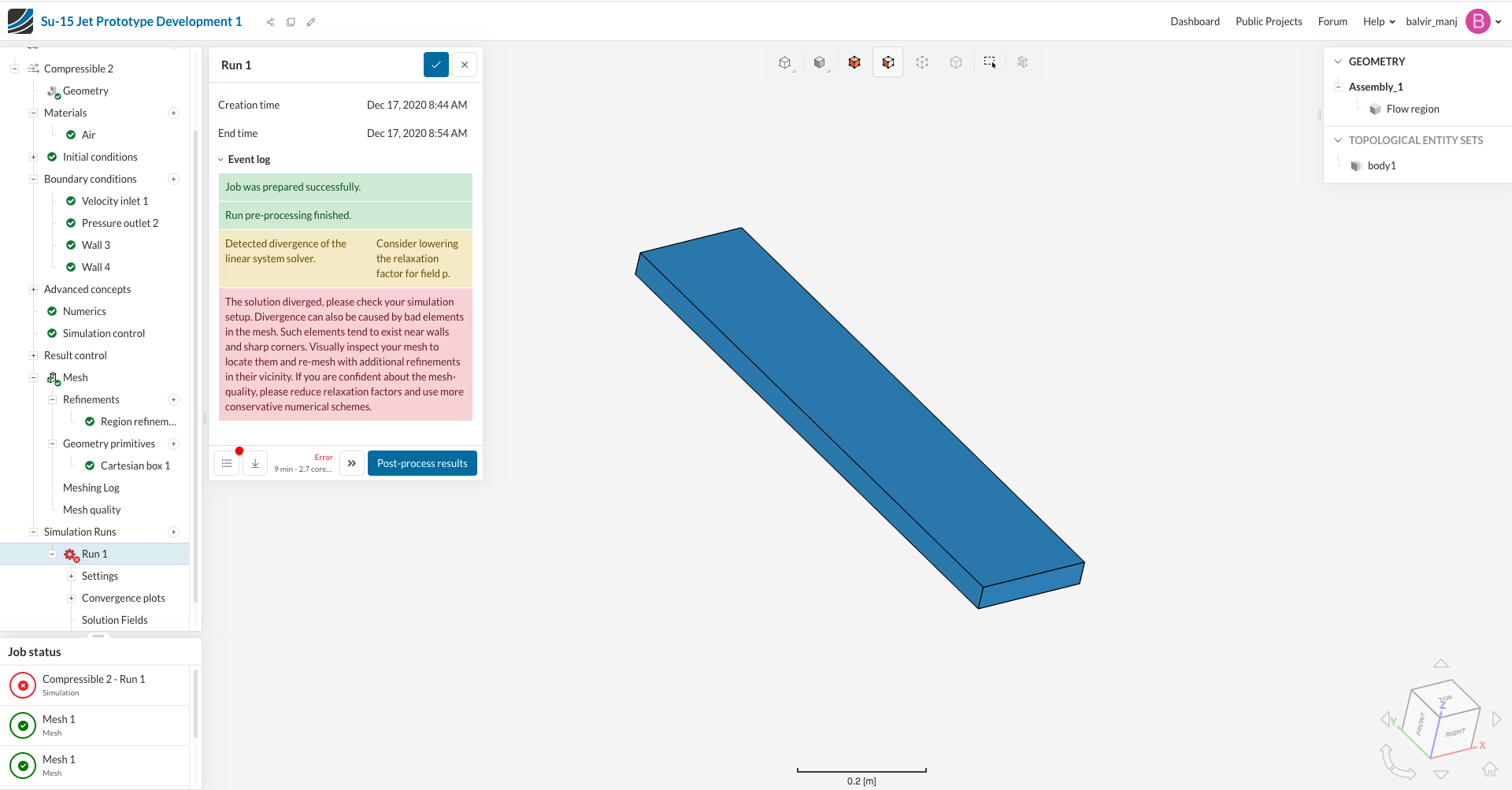Select Cartesian box 1 primitive

135,465
